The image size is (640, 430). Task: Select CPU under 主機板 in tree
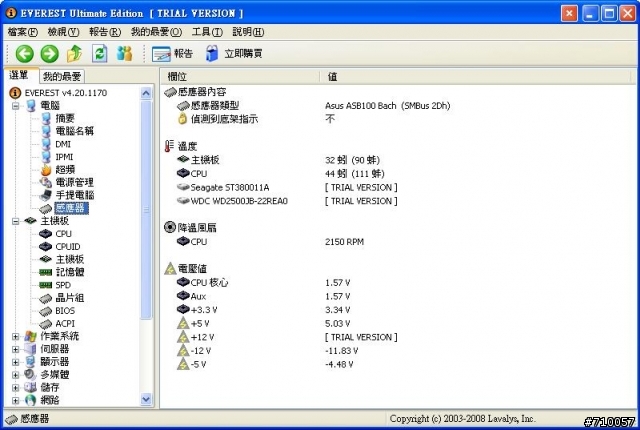point(63,234)
